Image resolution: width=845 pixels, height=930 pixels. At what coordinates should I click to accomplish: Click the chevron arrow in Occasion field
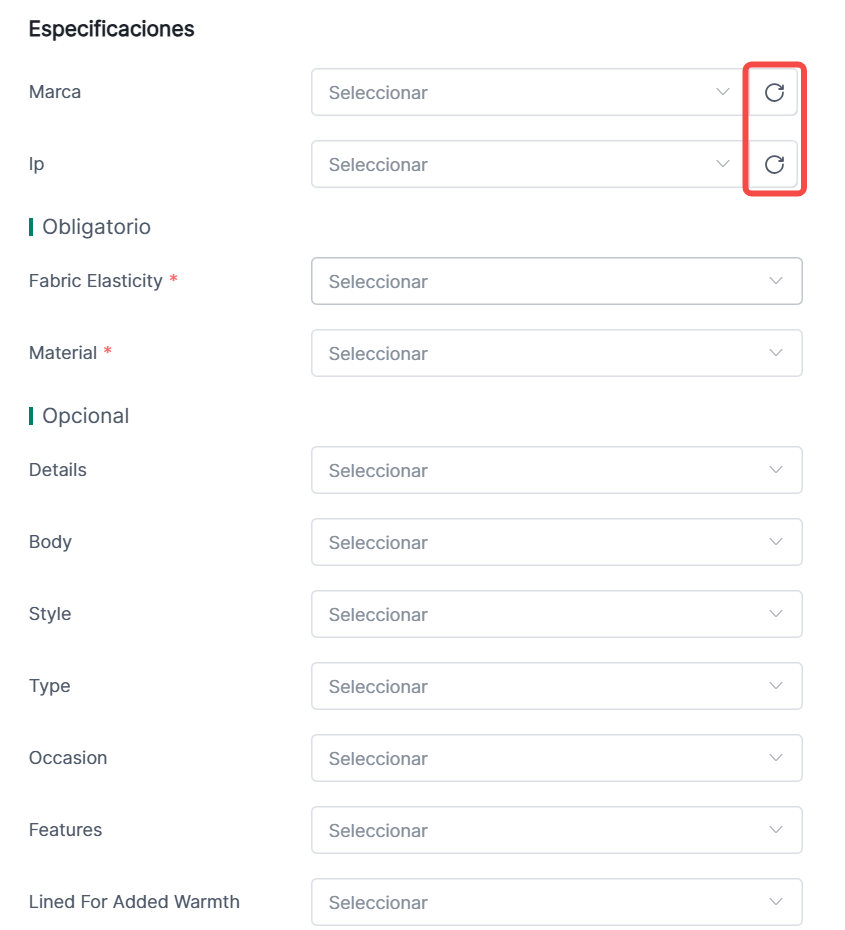776,759
